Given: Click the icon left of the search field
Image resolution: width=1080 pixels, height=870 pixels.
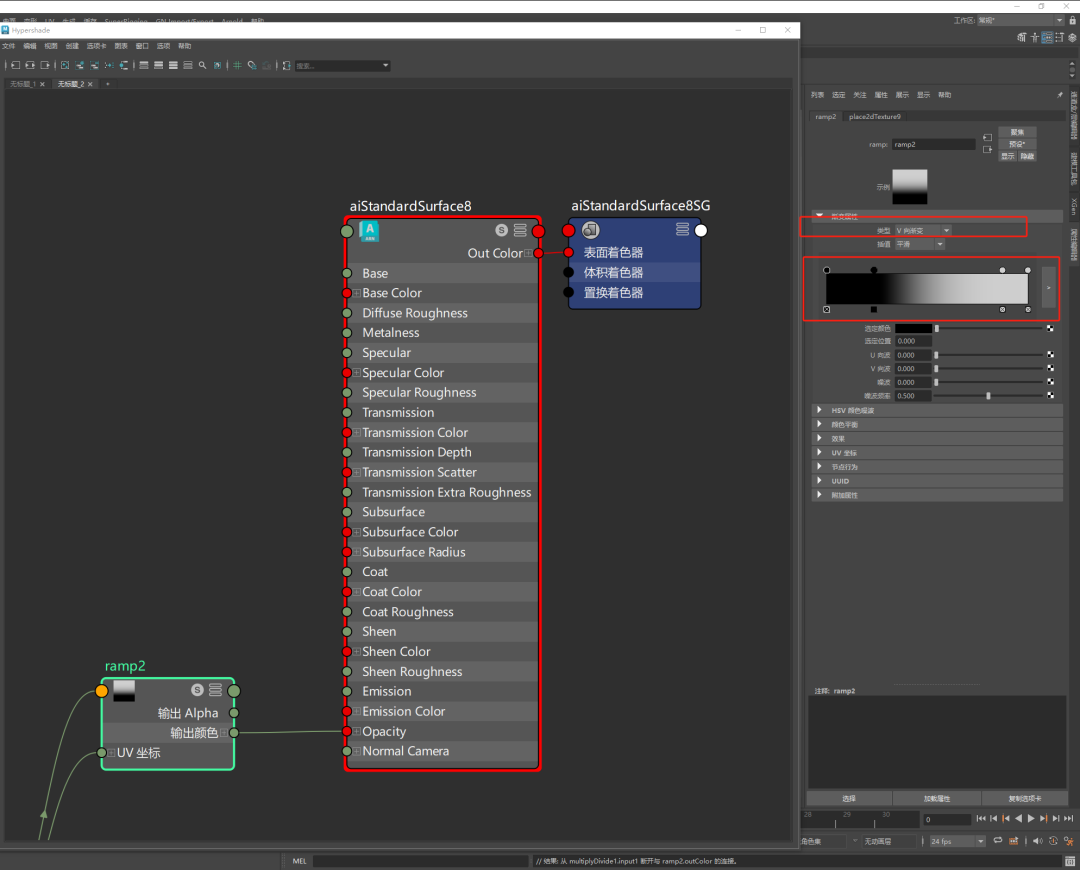Looking at the screenshot, I should [287, 65].
